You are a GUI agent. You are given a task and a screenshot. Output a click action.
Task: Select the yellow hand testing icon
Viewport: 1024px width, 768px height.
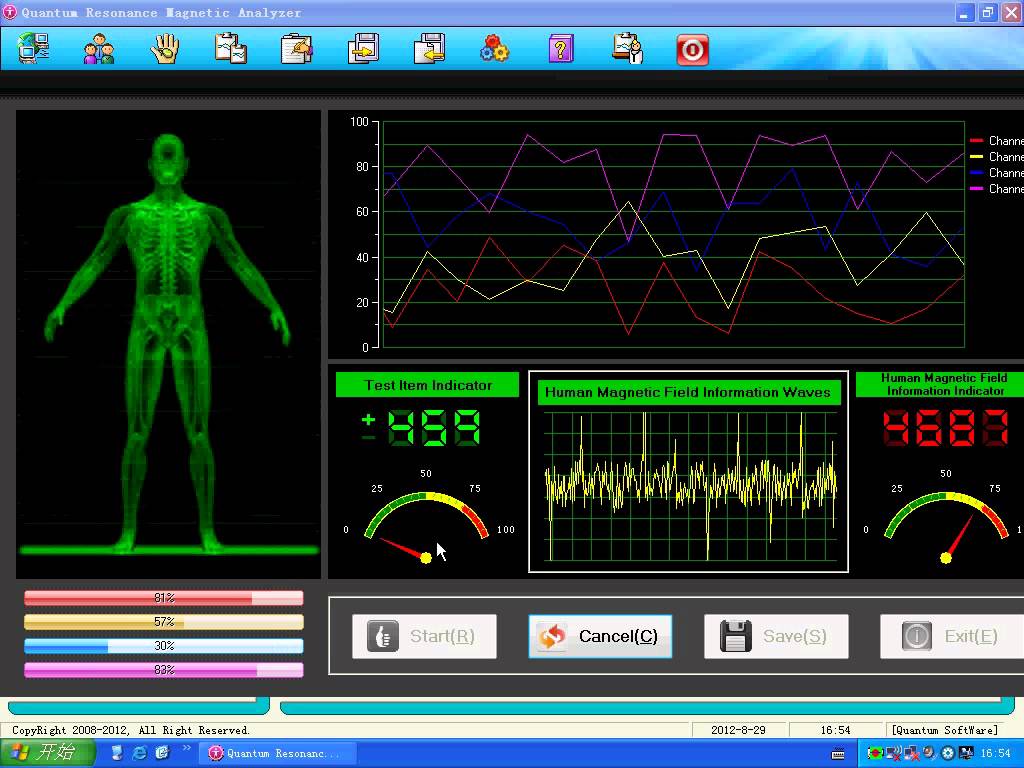(165, 48)
